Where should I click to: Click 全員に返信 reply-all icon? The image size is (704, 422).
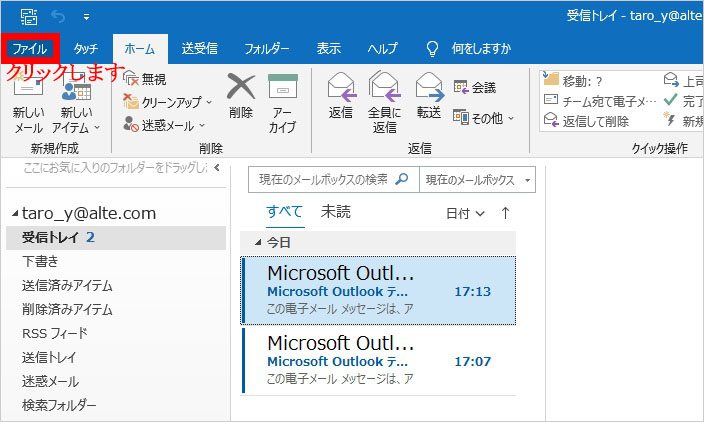[384, 86]
